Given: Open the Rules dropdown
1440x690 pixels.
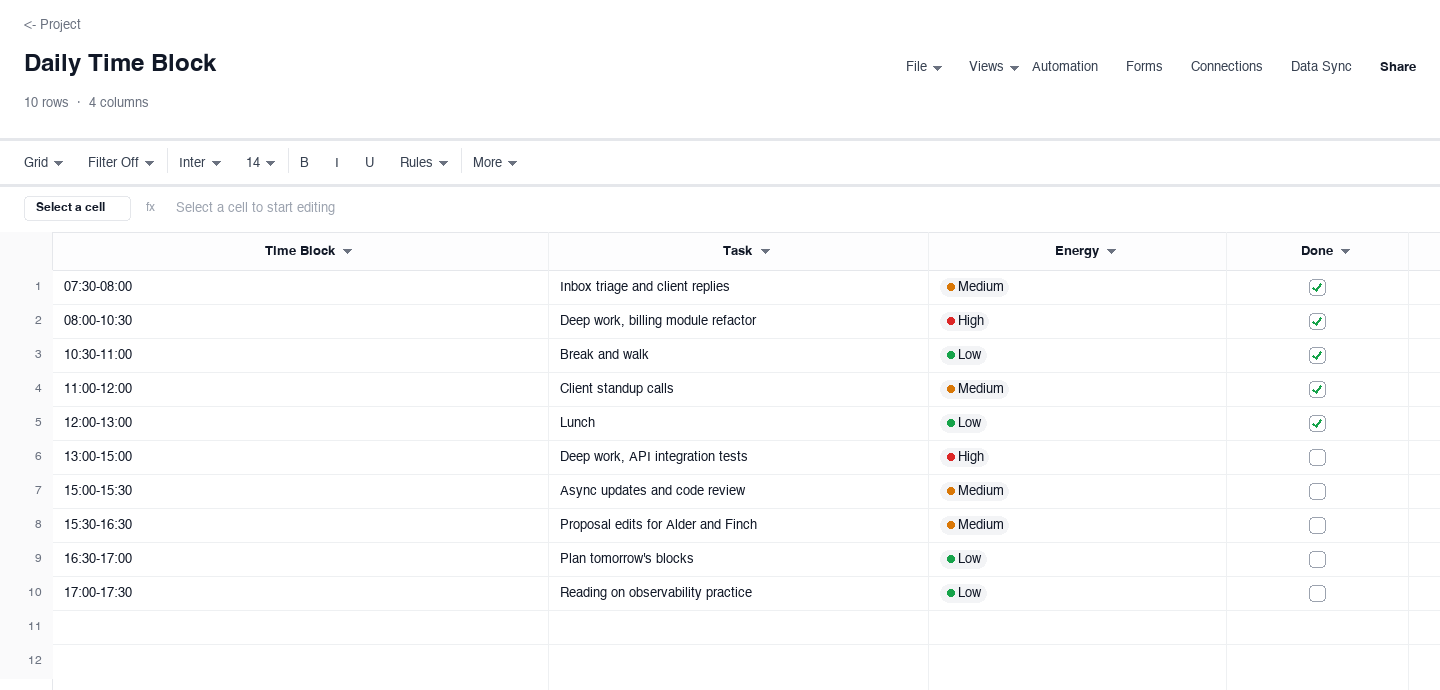Looking at the screenshot, I should 423,162.
